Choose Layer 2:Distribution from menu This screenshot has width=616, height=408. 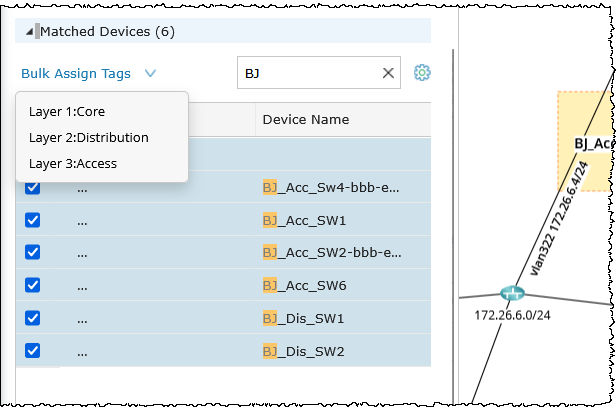(x=89, y=137)
